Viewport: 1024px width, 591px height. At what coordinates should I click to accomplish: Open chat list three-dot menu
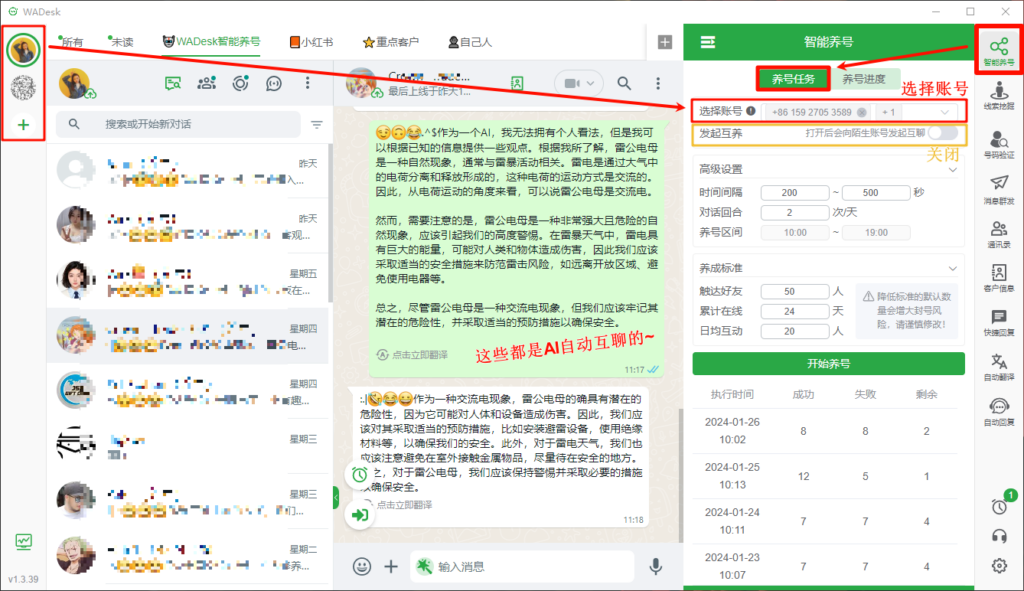point(308,83)
